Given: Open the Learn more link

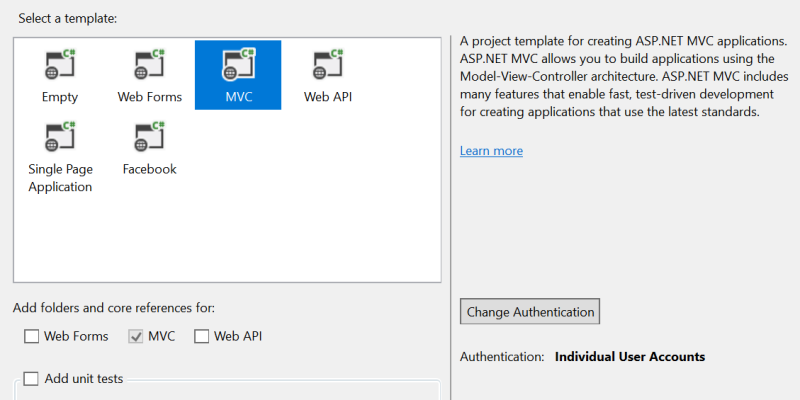Looking at the screenshot, I should coord(491,151).
